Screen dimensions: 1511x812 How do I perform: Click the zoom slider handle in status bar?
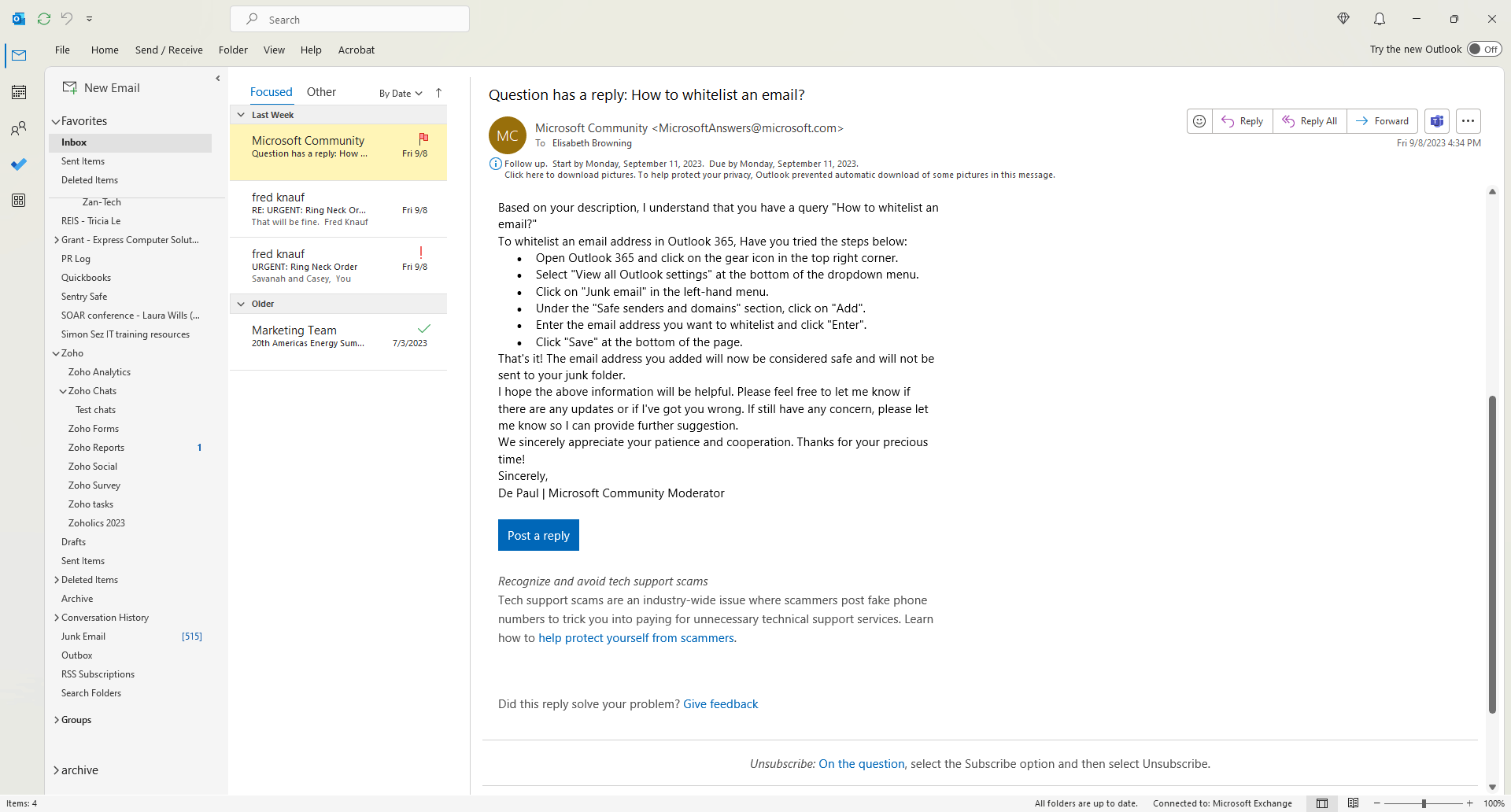(1424, 803)
